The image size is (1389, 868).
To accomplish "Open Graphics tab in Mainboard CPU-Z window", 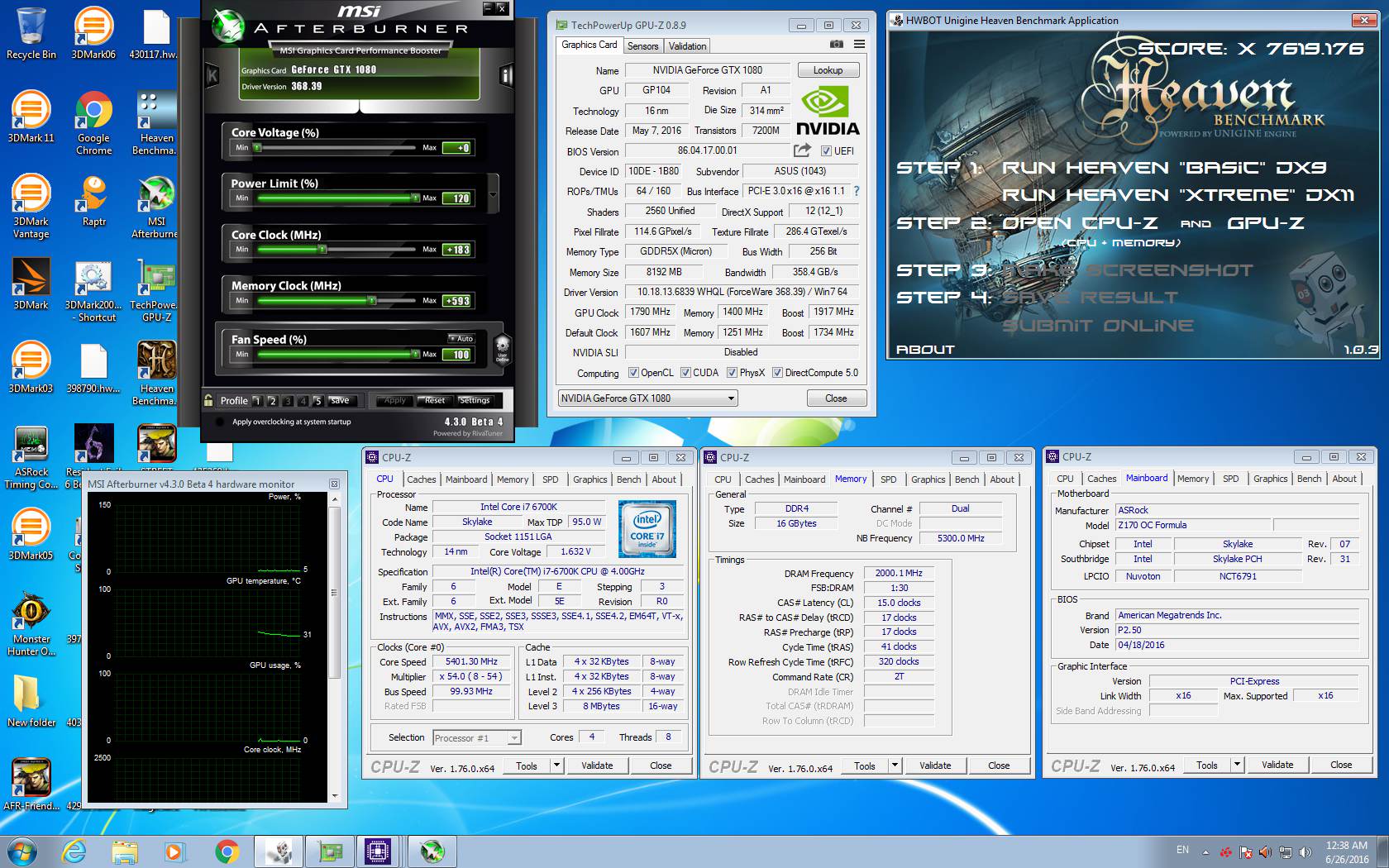I will [x=1270, y=479].
